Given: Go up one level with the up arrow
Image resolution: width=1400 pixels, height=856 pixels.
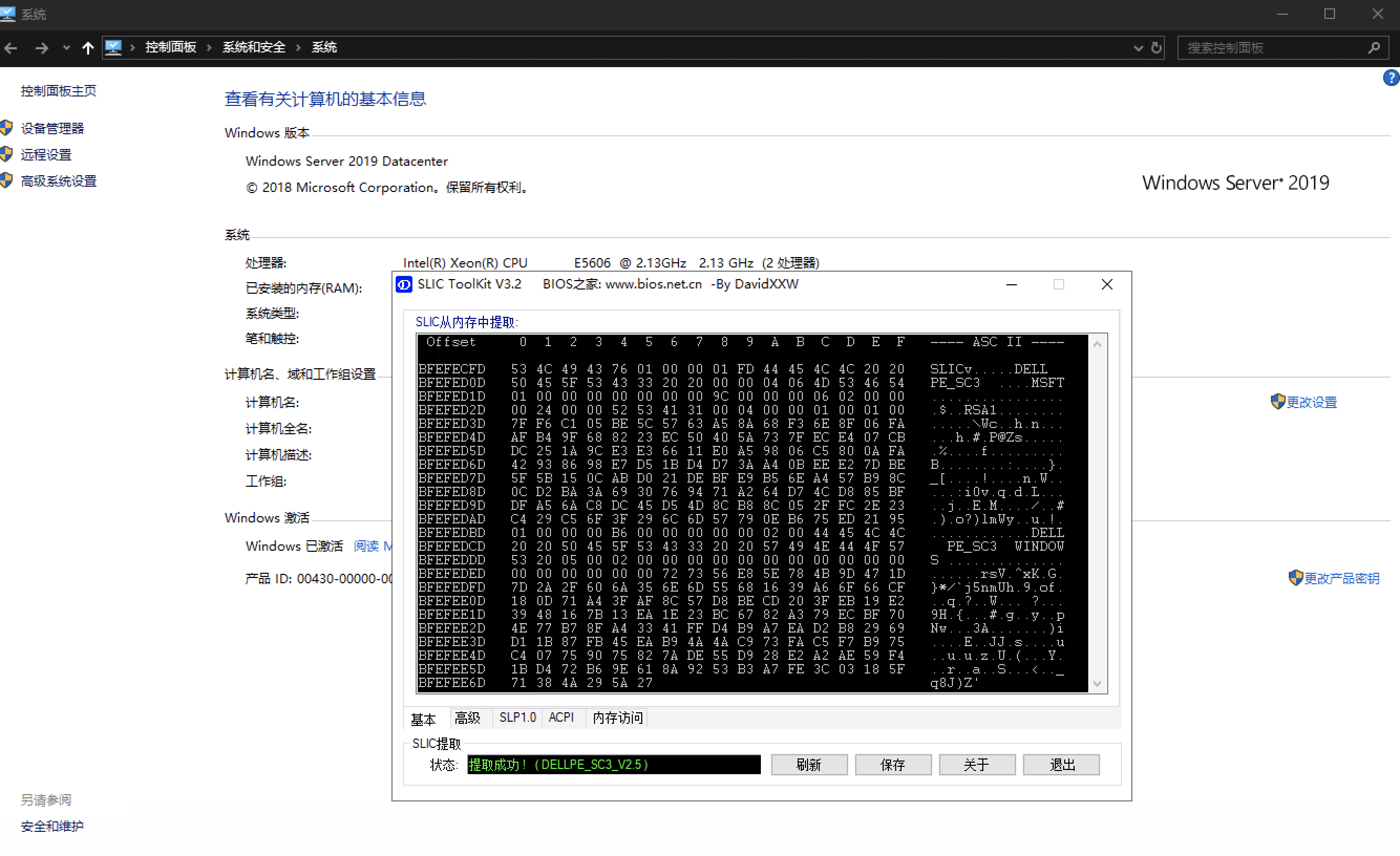Looking at the screenshot, I should click(88, 48).
